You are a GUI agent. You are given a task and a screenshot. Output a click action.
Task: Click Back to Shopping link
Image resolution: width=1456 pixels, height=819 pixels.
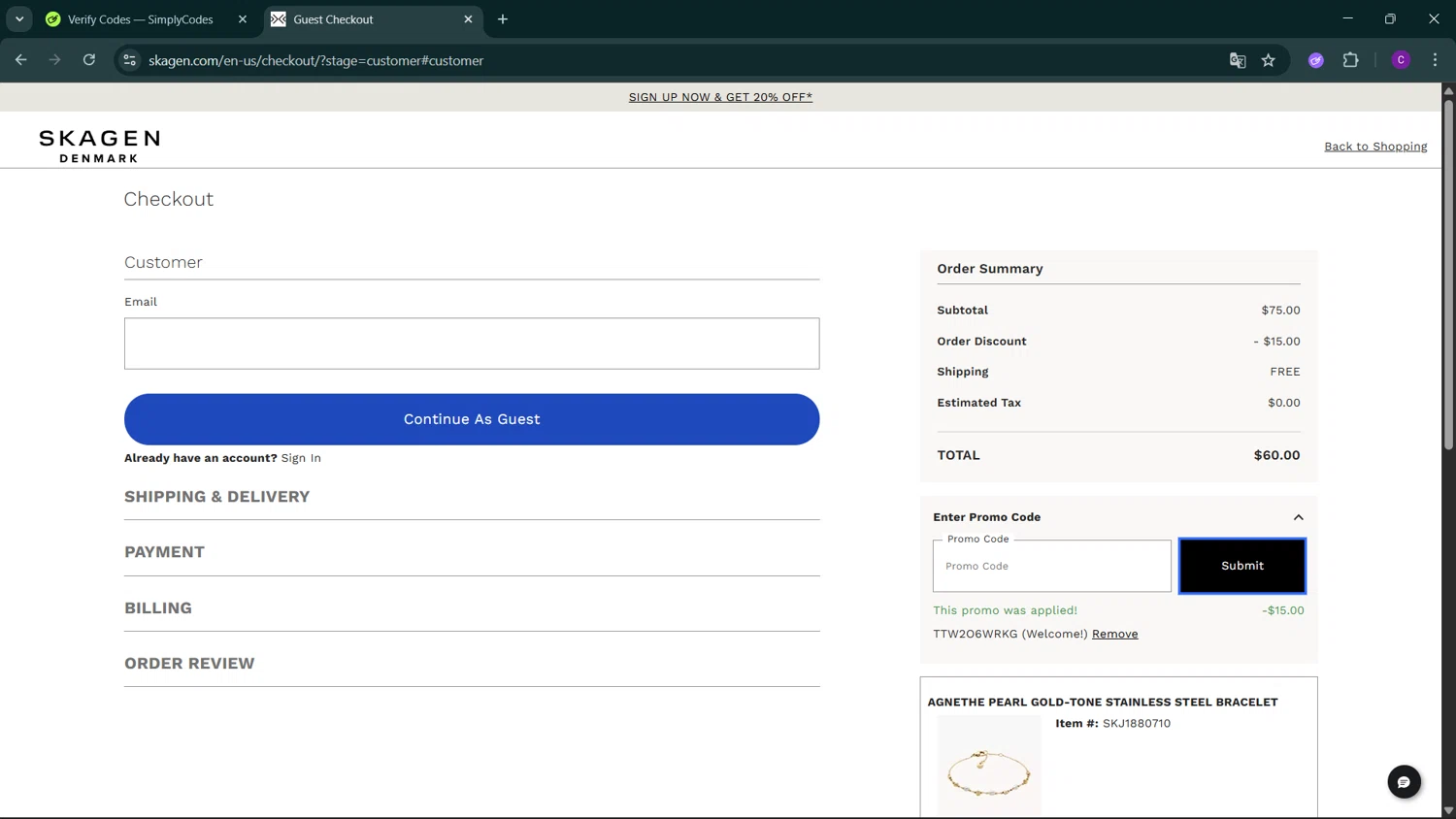(x=1375, y=147)
